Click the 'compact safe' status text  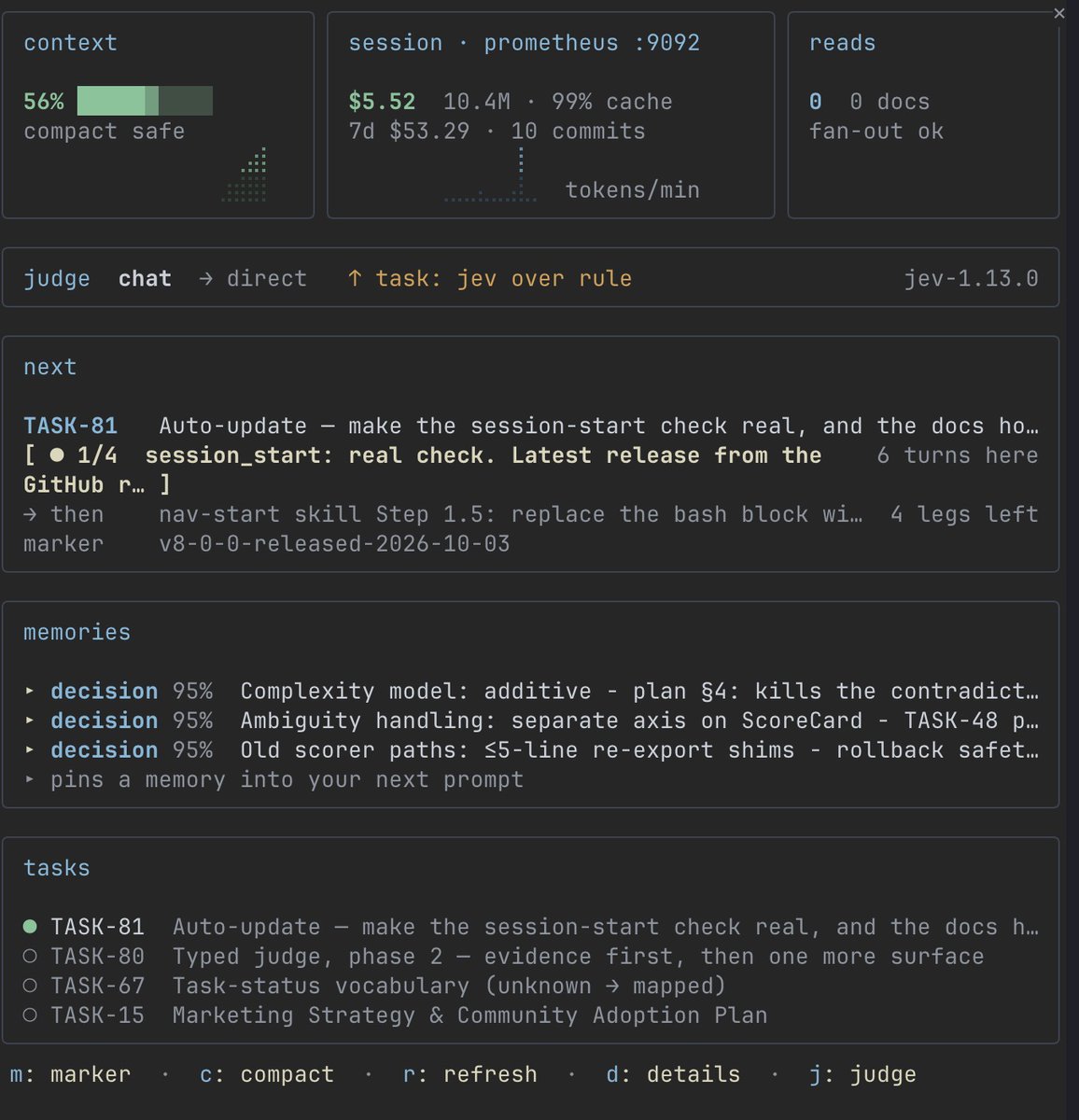click(104, 132)
